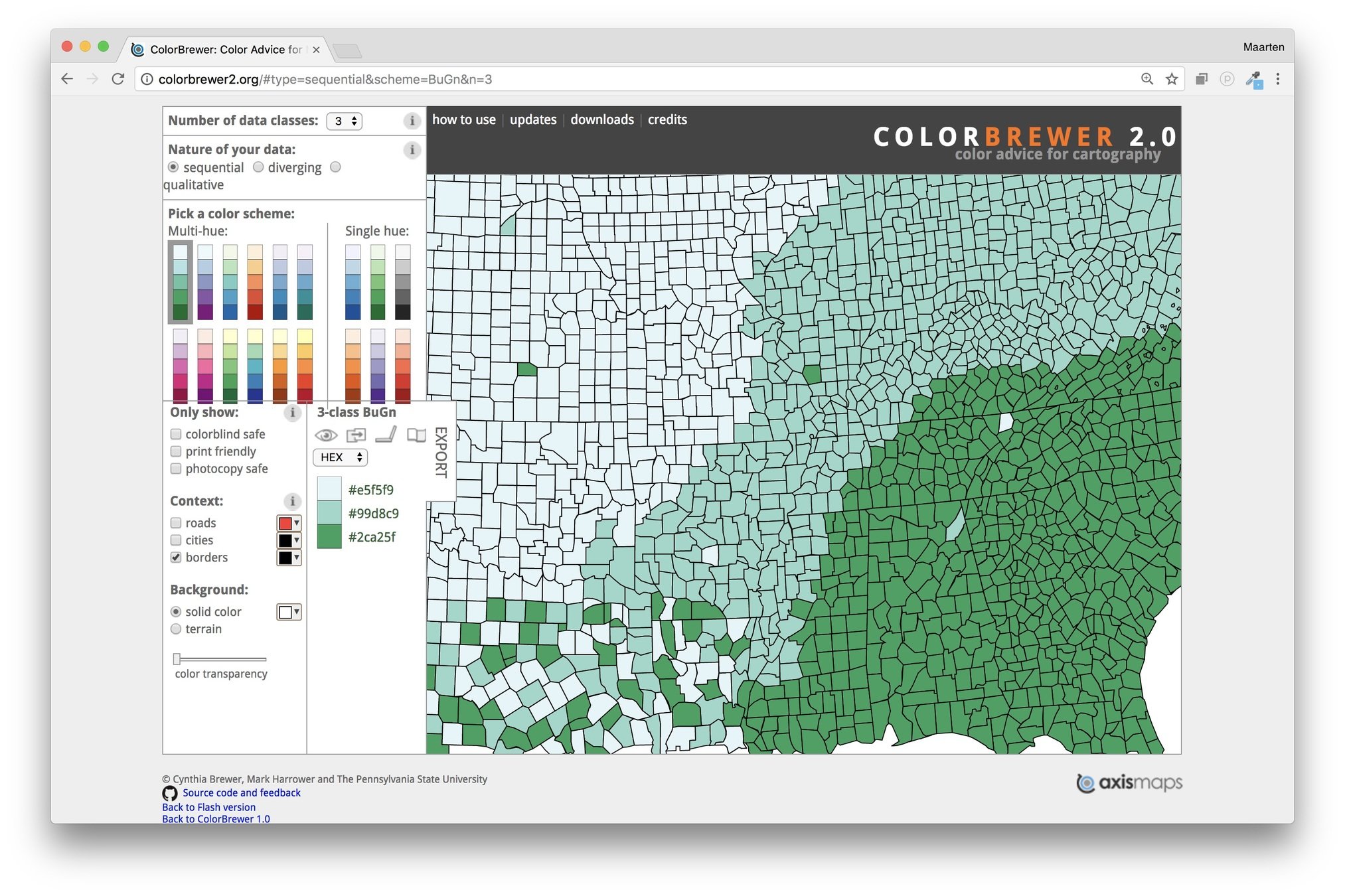Open the roads color picker dropdown
The image size is (1345, 896).
click(x=289, y=523)
